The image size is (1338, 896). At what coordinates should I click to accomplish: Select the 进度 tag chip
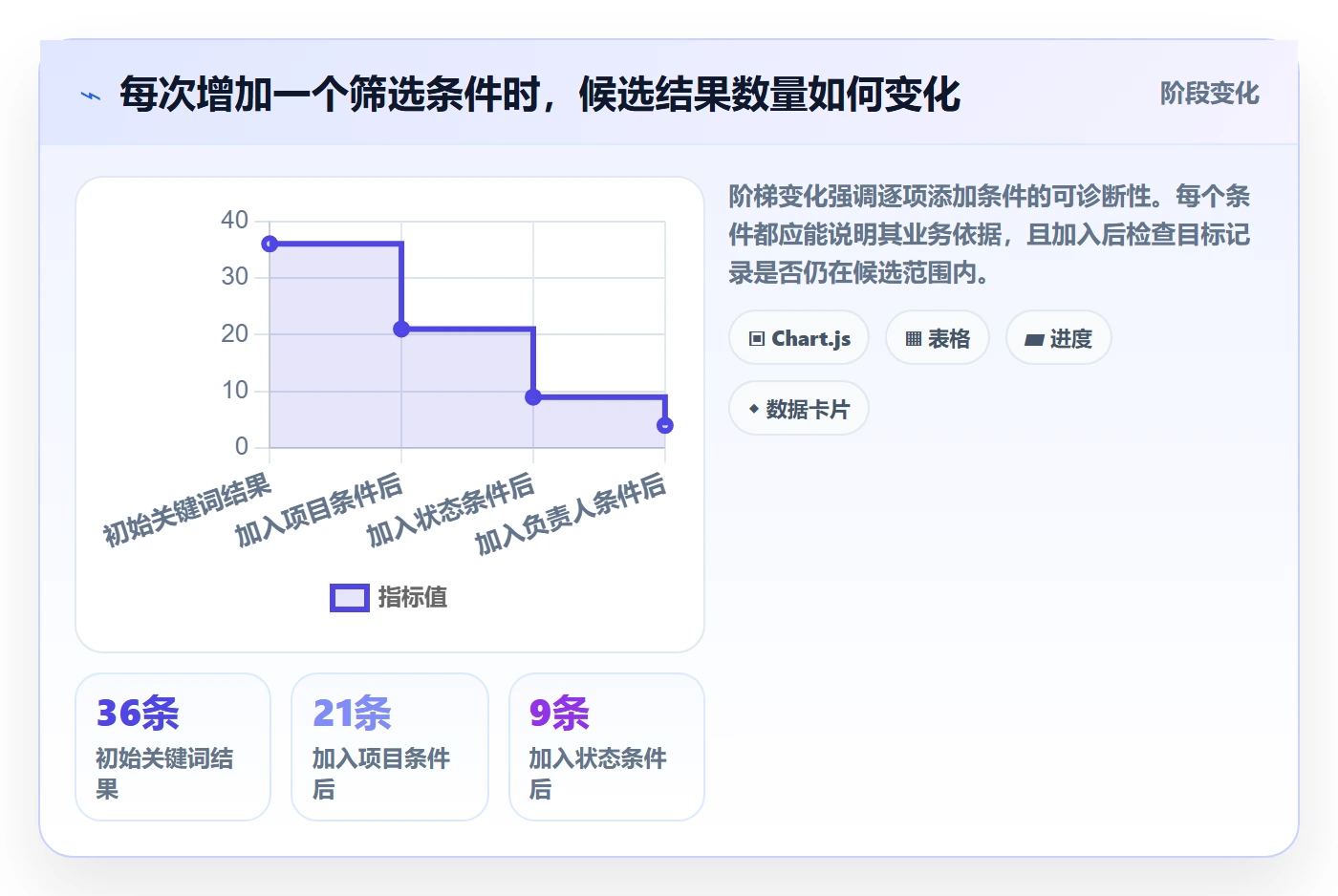tap(1059, 338)
